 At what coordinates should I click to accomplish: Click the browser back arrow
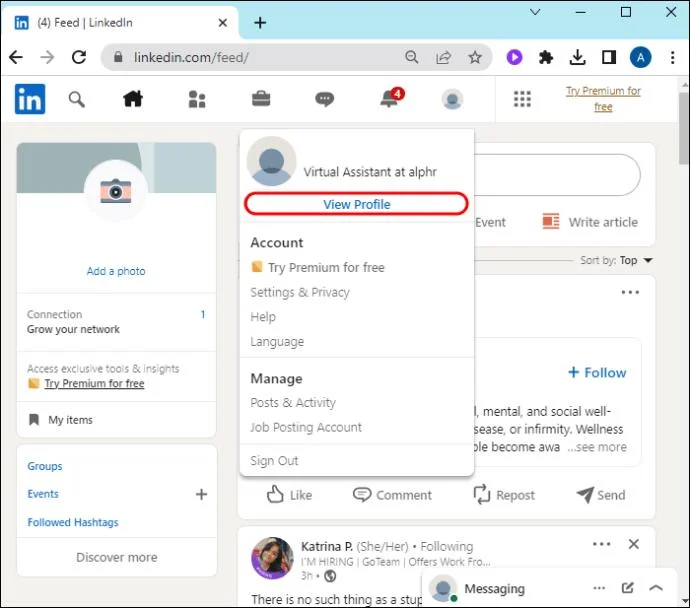point(16,57)
